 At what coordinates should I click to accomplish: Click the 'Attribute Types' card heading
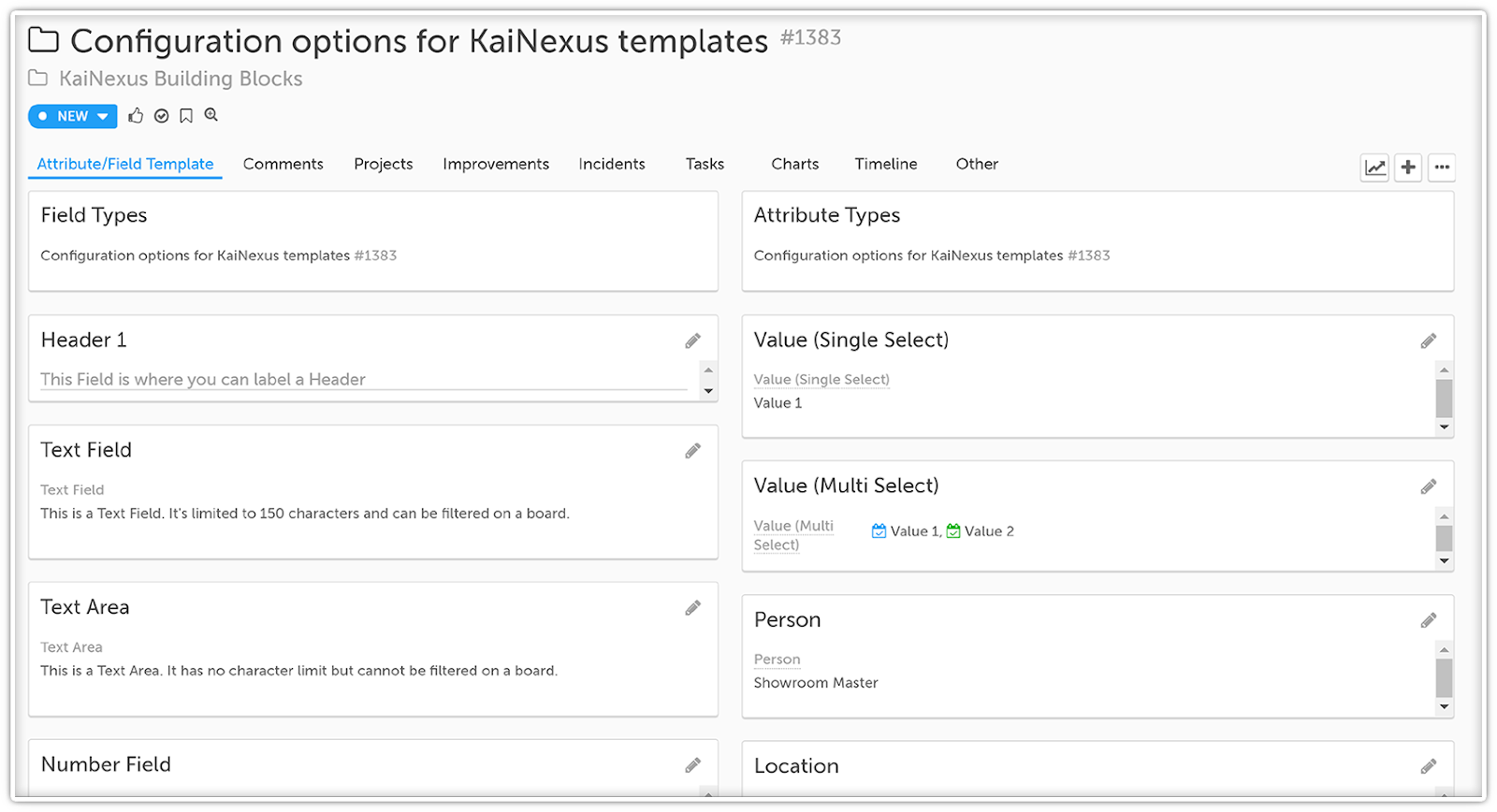827,215
